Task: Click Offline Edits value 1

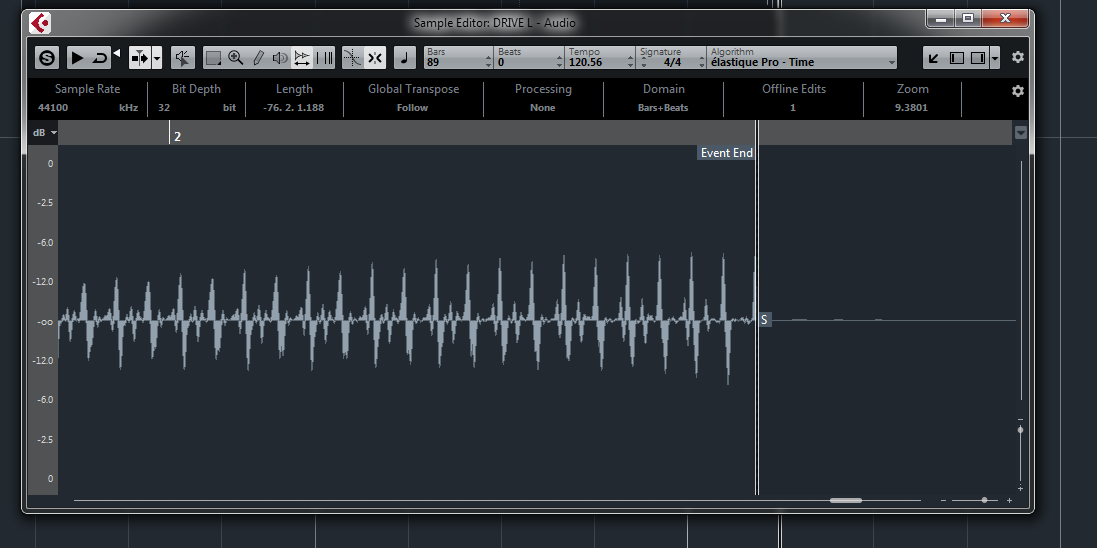Action: point(793,108)
